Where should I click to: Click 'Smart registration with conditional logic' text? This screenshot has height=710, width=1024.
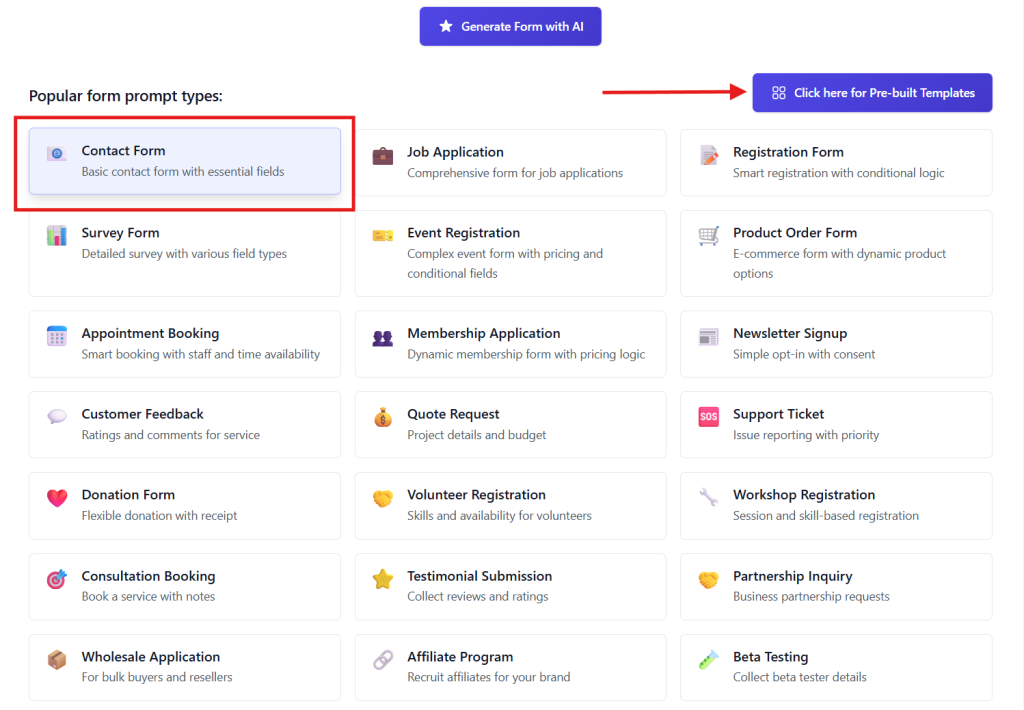click(839, 173)
